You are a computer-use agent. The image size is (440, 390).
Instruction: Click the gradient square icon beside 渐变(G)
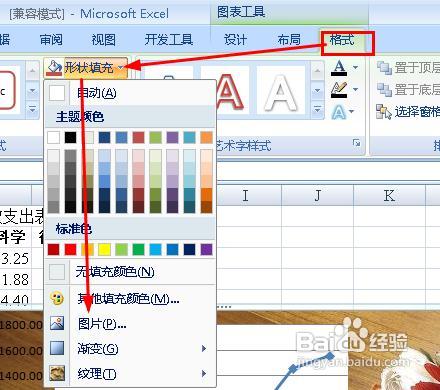(57, 348)
